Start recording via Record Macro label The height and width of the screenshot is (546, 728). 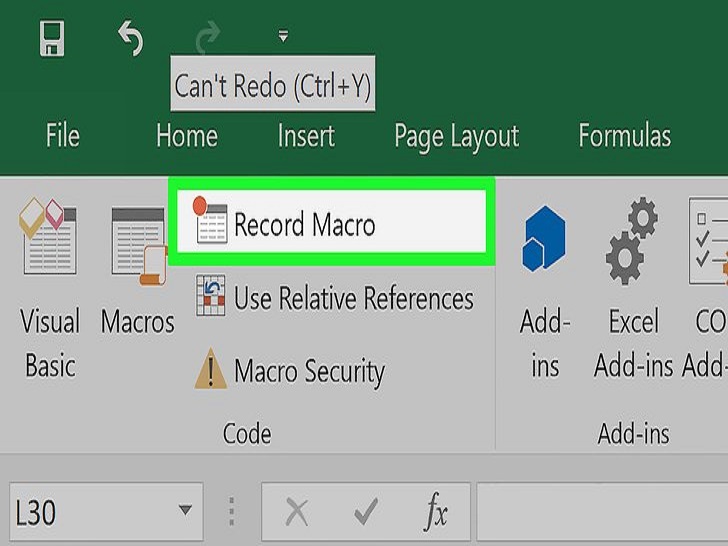[305, 225]
